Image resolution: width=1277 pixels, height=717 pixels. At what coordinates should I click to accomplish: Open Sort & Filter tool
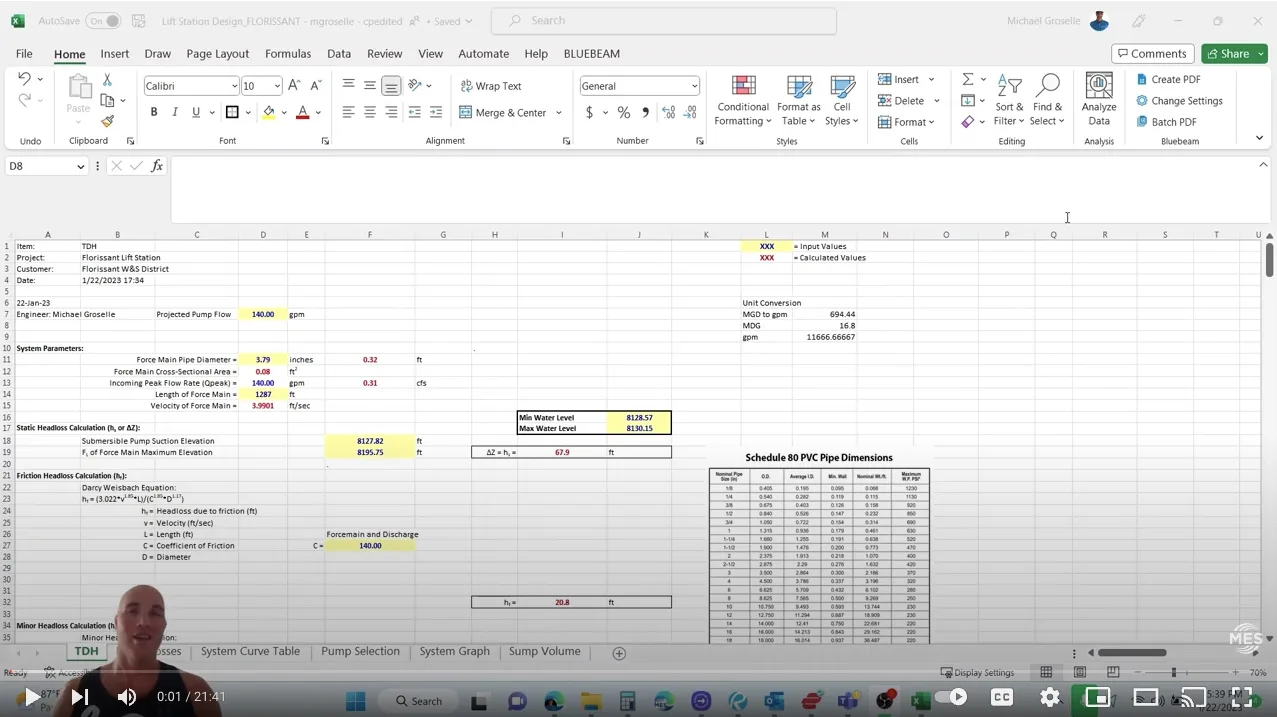point(1009,100)
